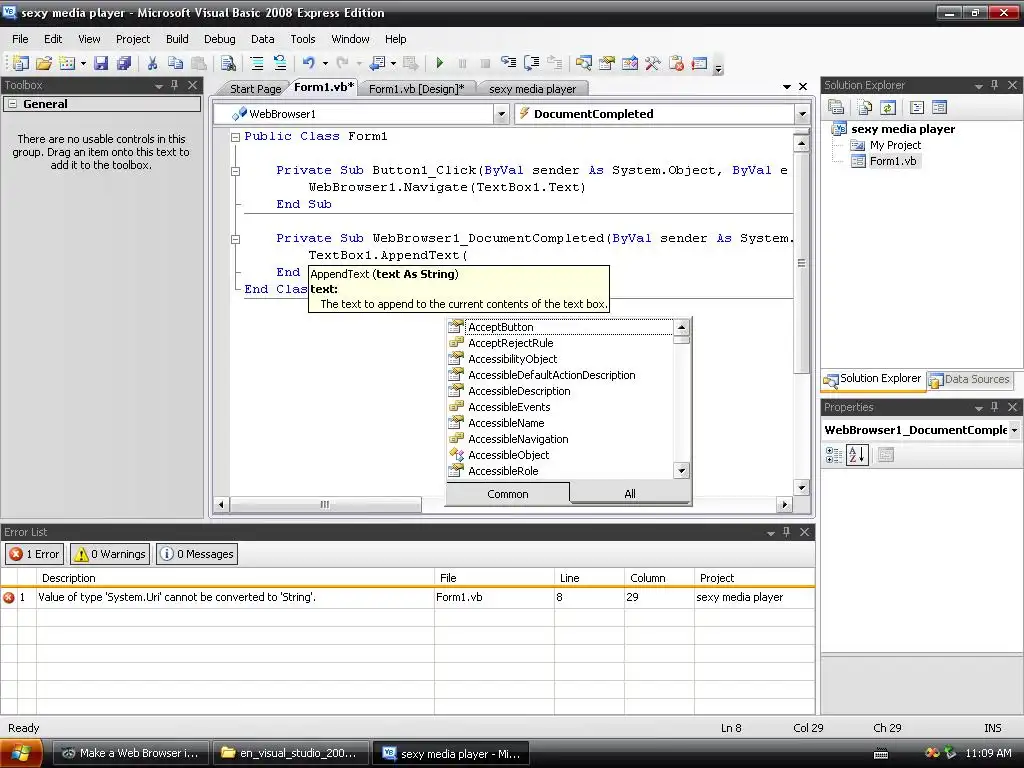Open the Undo history dropdown arrow
This screenshot has height=768, width=1024.
[x=325, y=63]
